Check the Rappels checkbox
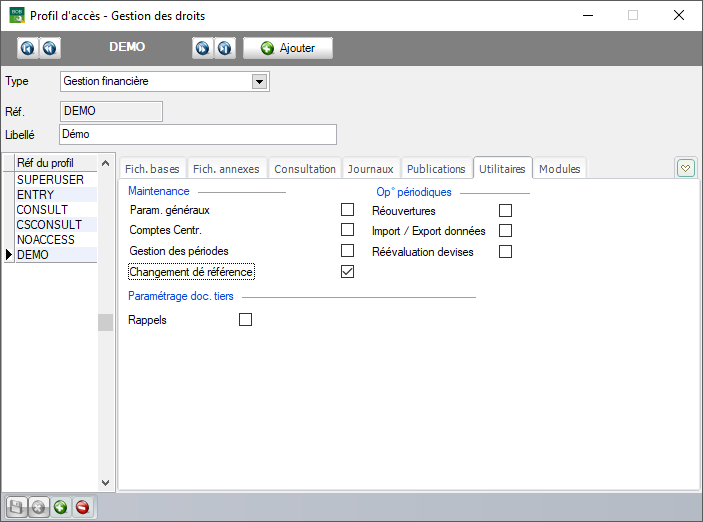Image resolution: width=703 pixels, height=522 pixels. click(x=245, y=320)
